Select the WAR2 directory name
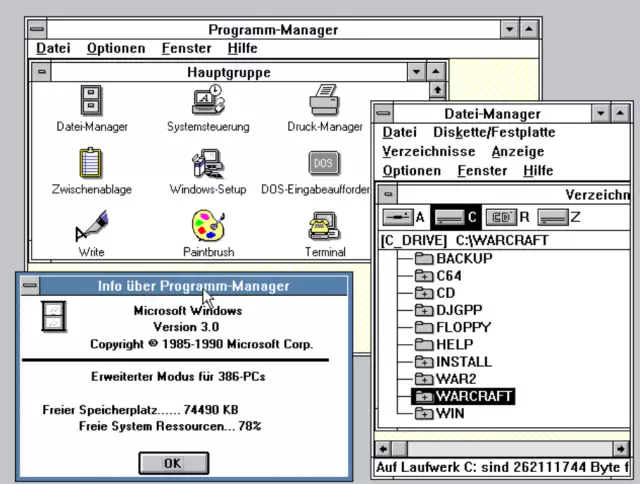 click(456, 379)
